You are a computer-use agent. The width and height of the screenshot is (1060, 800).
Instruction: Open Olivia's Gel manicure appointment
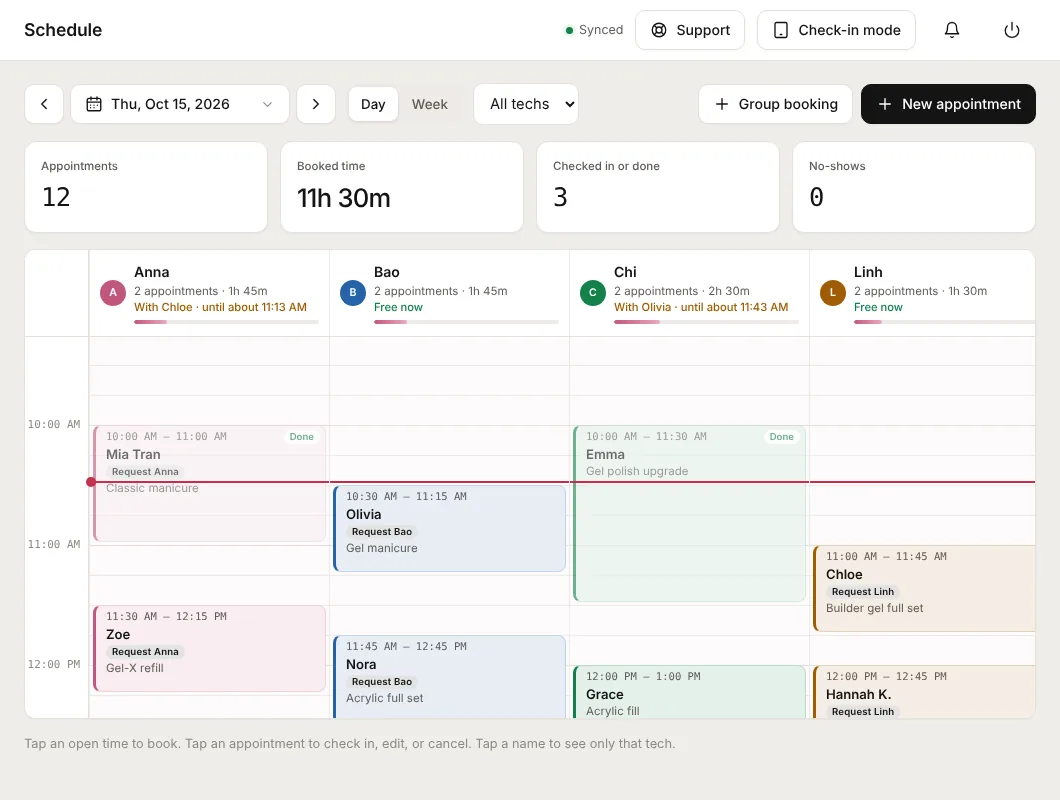[450, 528]
